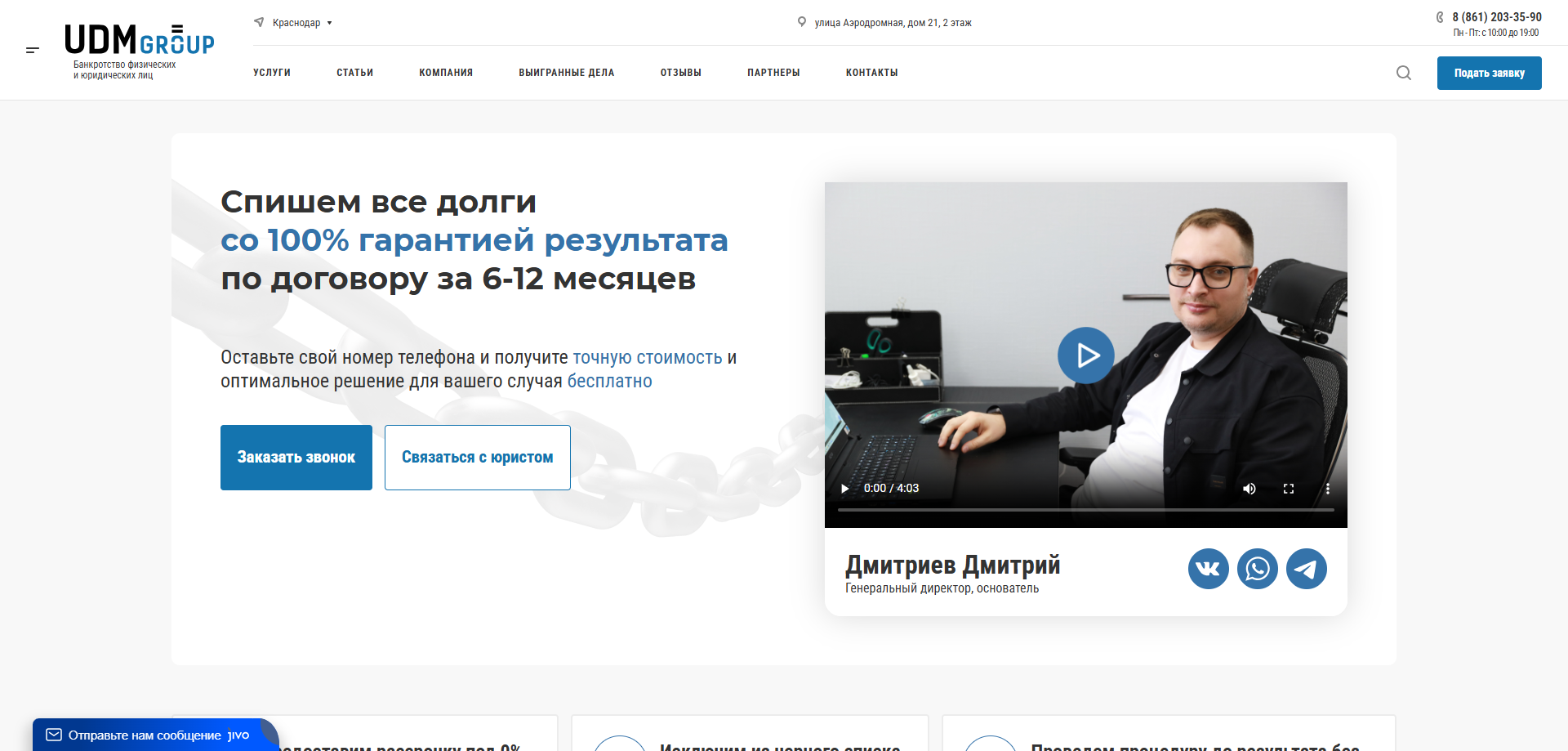Image resolution: width=1568 pixels, height=751 pixels.
Task: Open the WhatsApp contact link
Action: pyautogui.click(x=1258, y=569)
